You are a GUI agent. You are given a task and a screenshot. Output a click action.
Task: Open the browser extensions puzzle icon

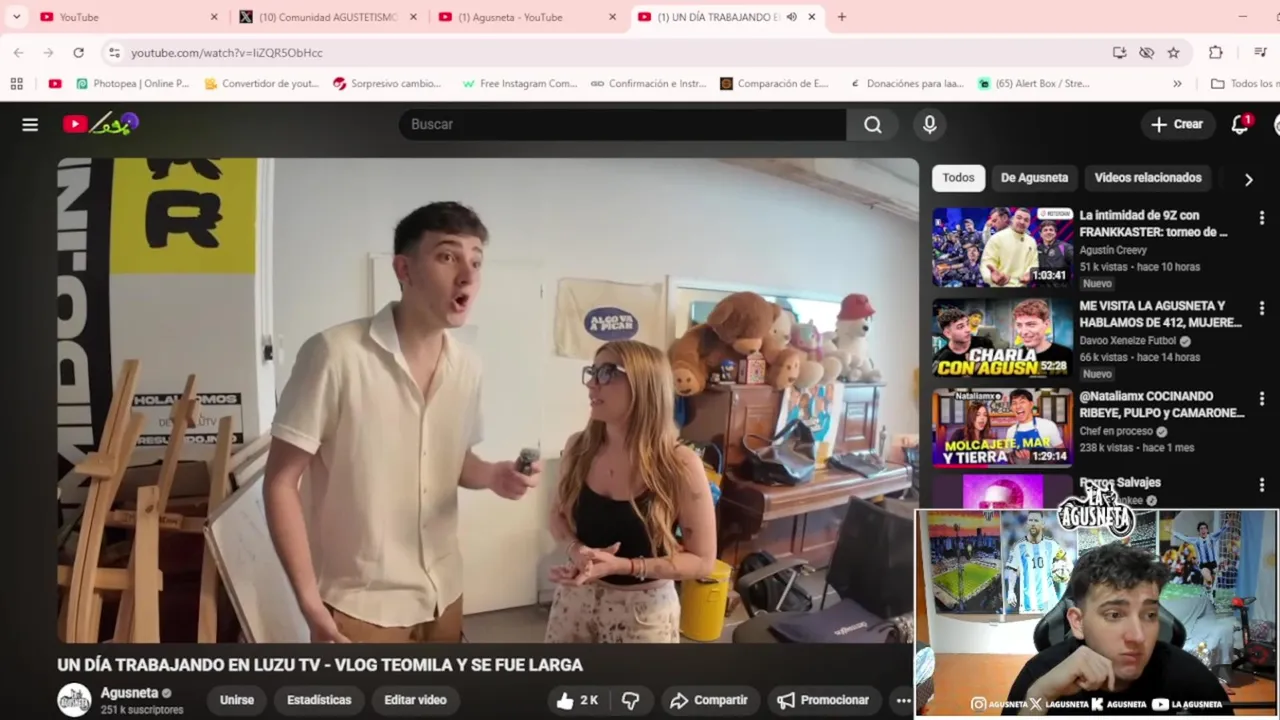click(x=1216, y=52)
